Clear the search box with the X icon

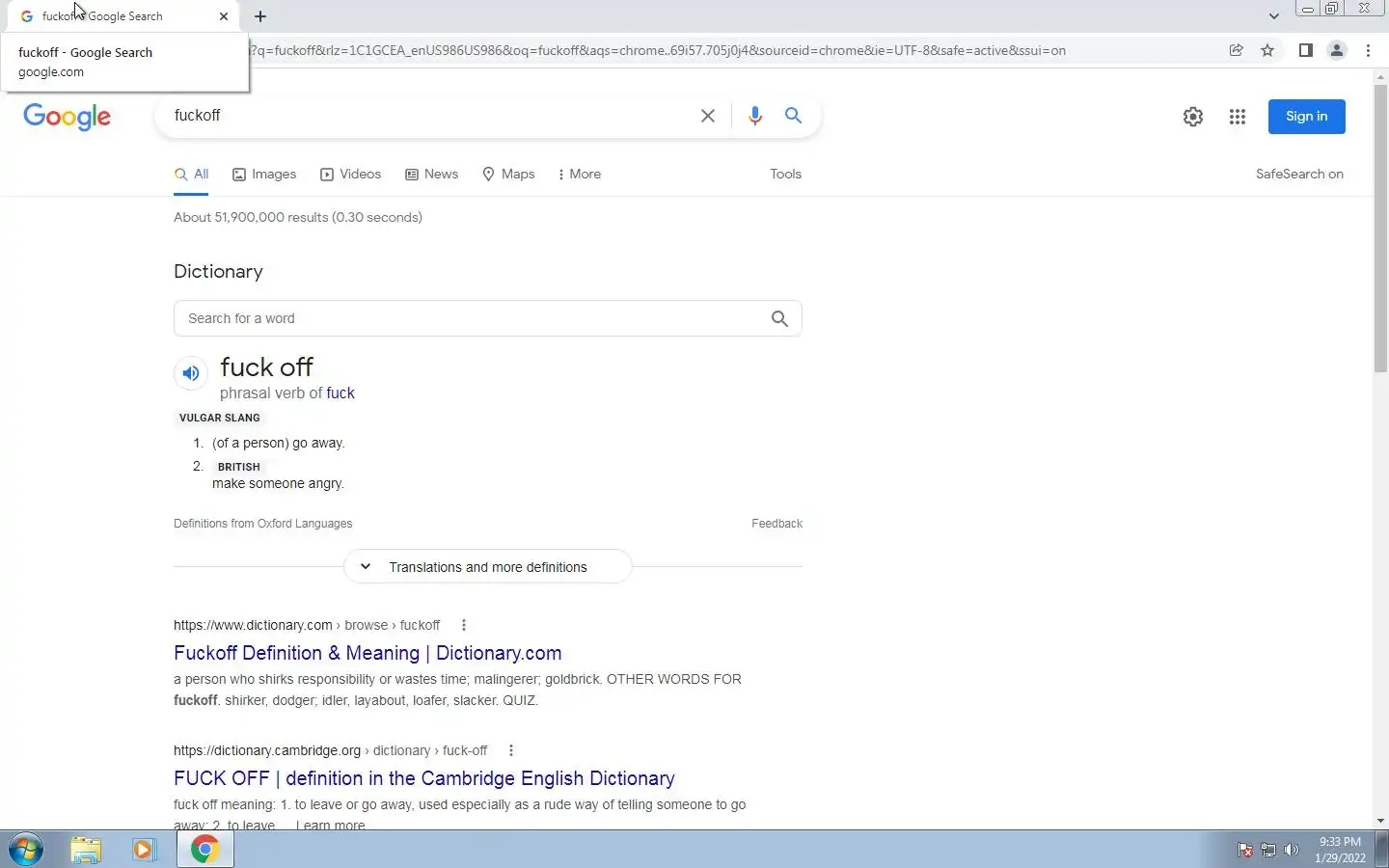point(708,116)
